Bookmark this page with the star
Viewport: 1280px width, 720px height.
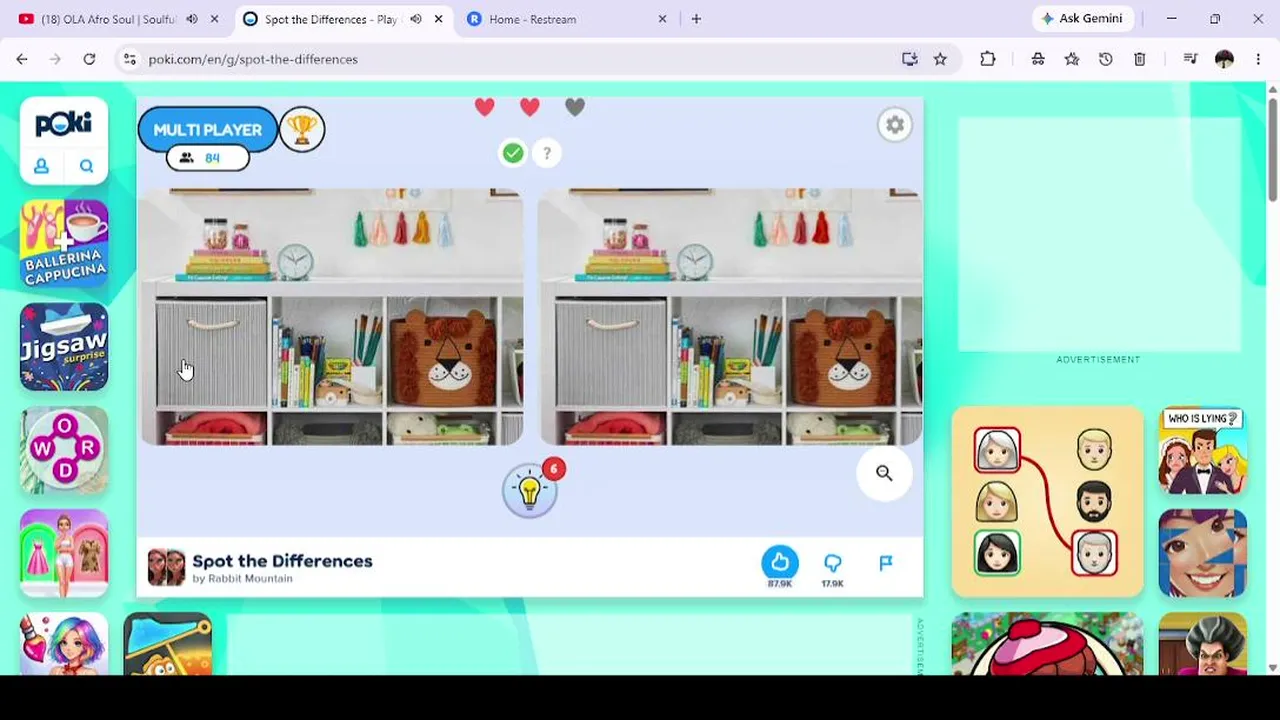click(x=940, y=59)
